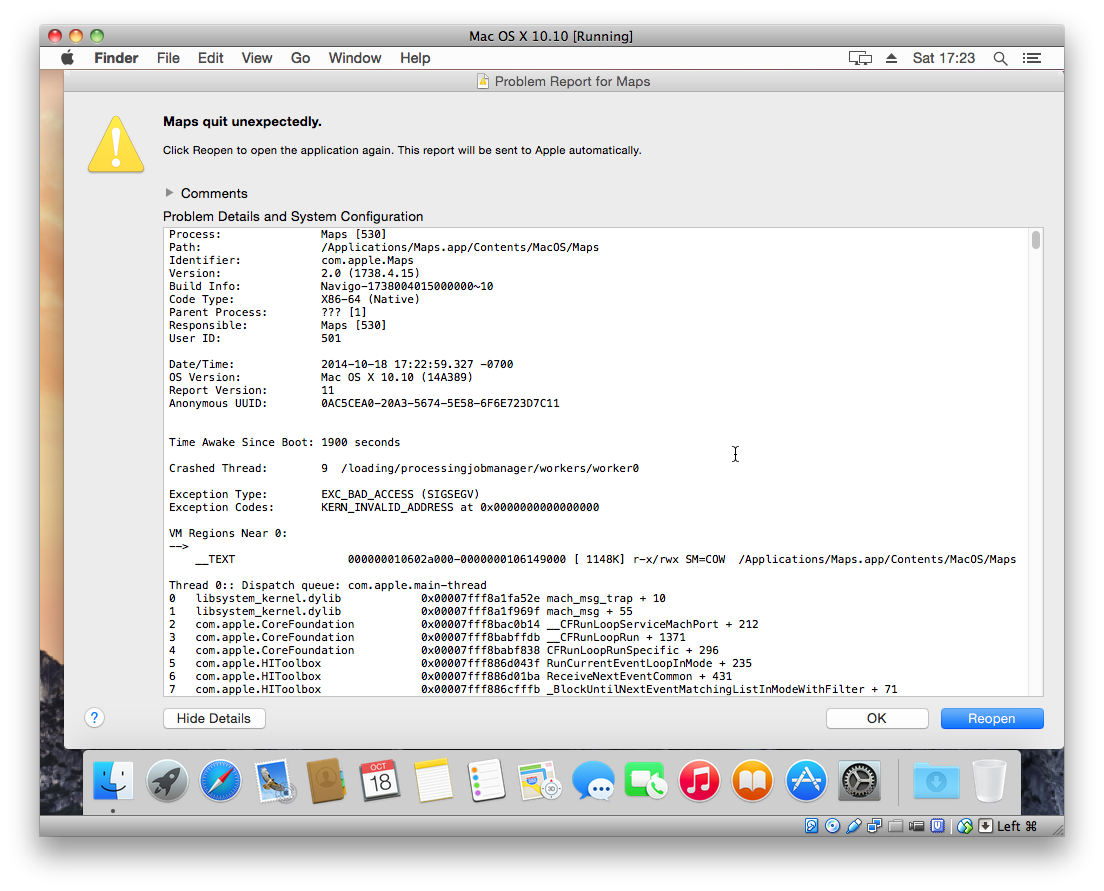This screenshot has height=891, width=1104.
Task: Click 'Problem Report for Maps' window title
Action: [572, 82]
